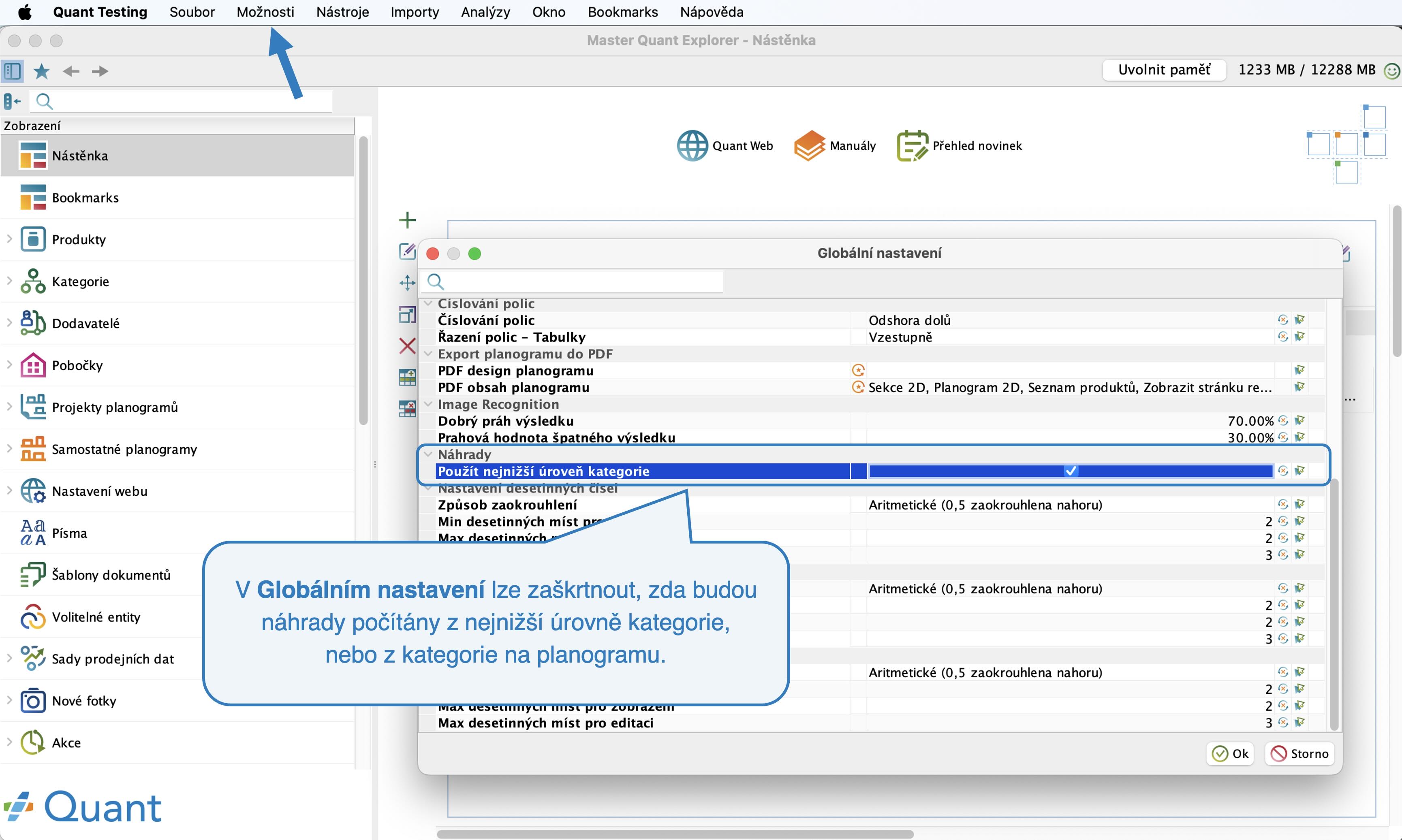The width and height of the screenshot is (1402, 840).
Task: Select the Bookmarks sidebar item
Action: pyautogui.click(x=178, y=198)
